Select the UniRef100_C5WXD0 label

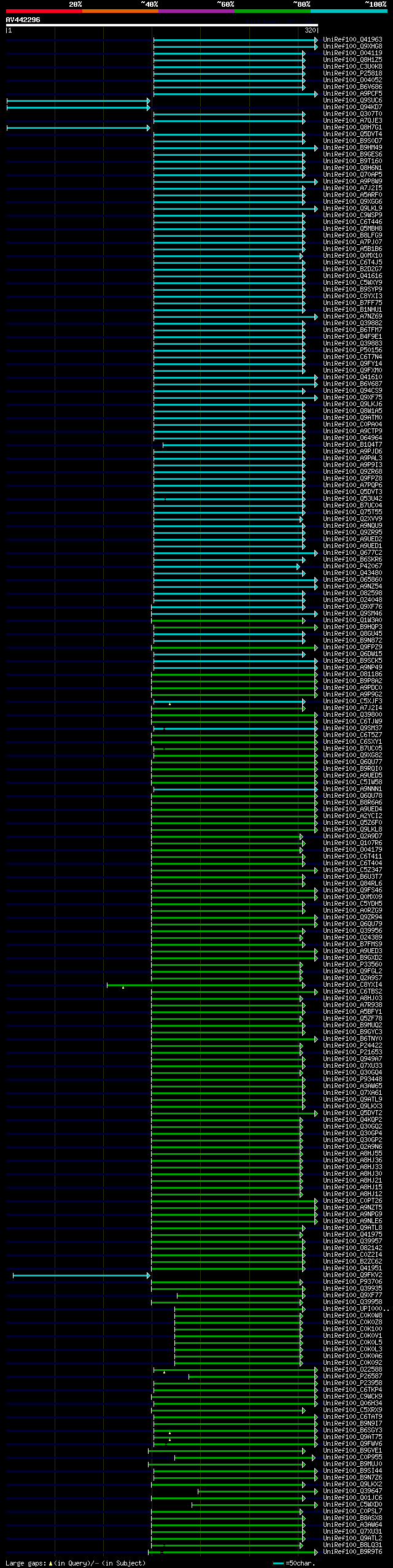pyautogui.click(x=352, y=1505)
